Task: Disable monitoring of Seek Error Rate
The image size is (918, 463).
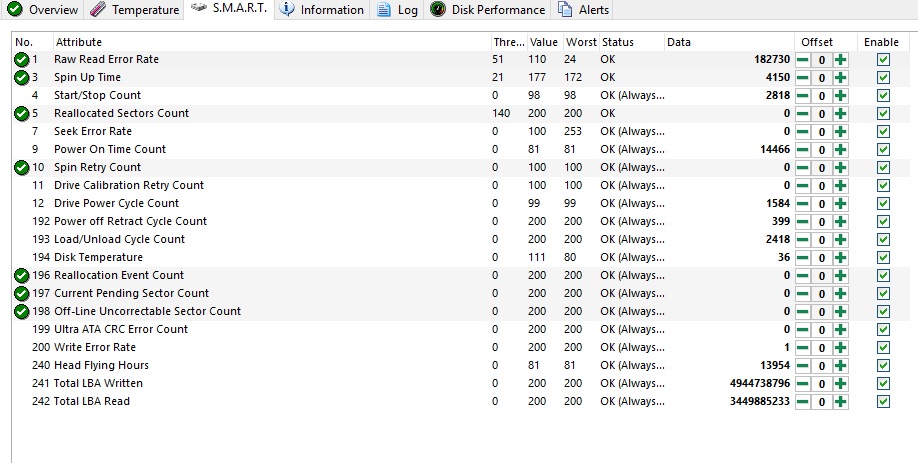Action: point(883,132)
